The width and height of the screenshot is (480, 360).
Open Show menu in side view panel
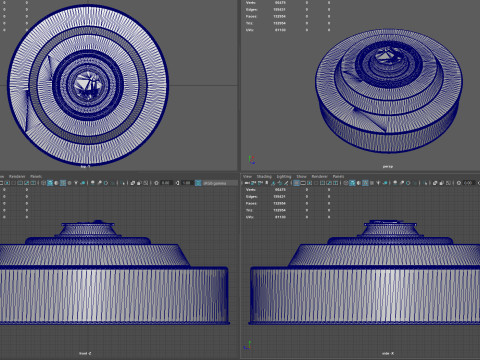(x=301, y=176)
